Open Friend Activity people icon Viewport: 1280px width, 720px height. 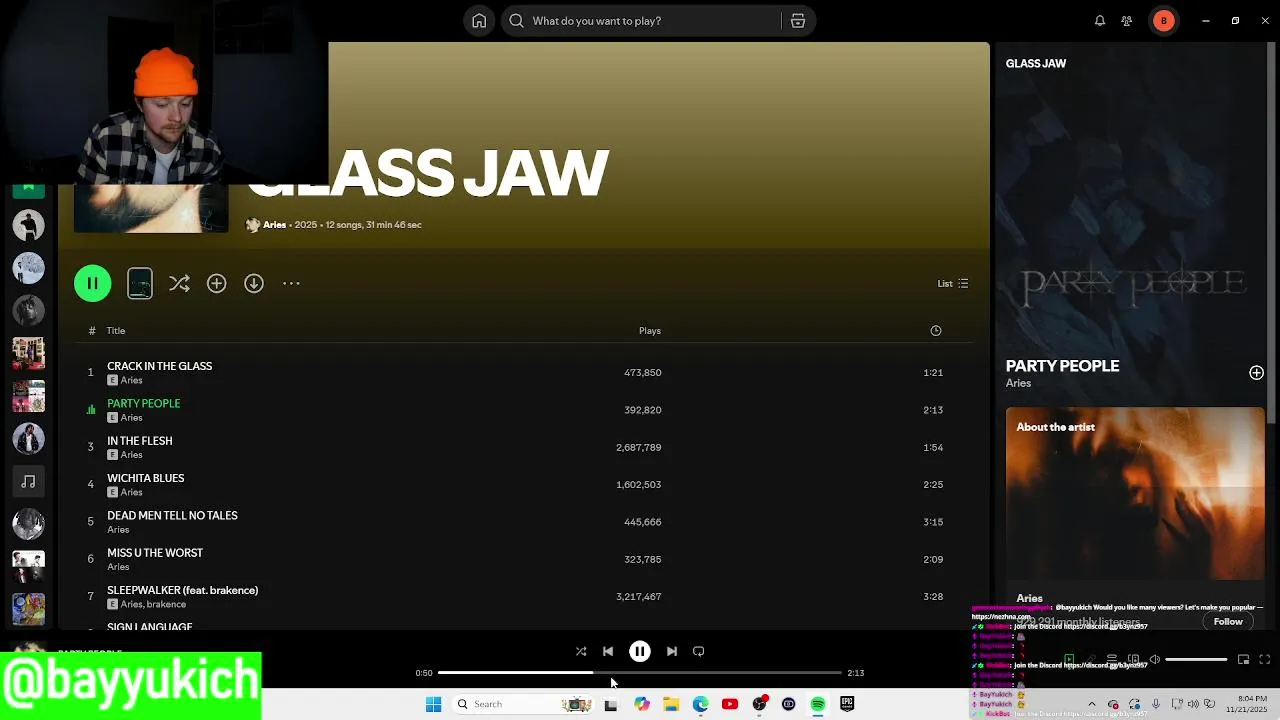coord(1127,21)
